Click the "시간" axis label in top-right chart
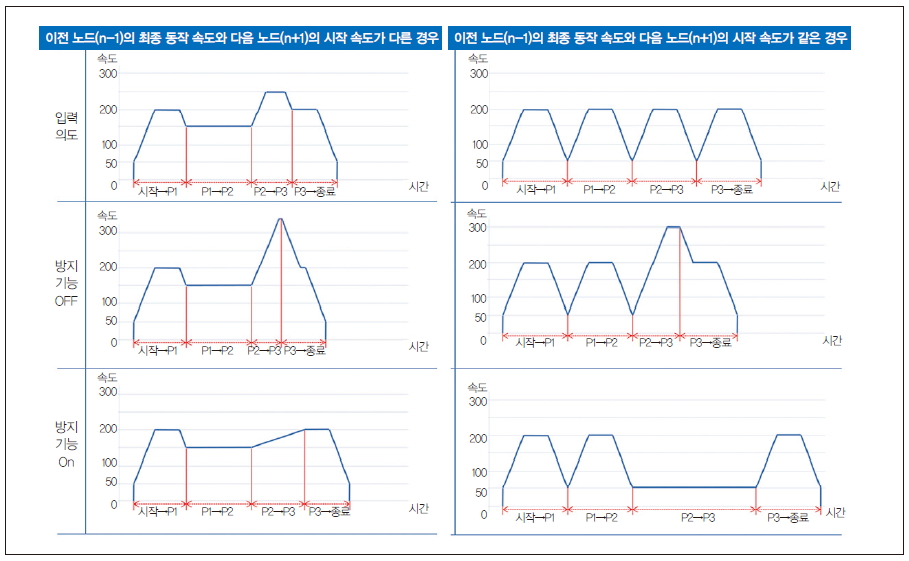 830,187
